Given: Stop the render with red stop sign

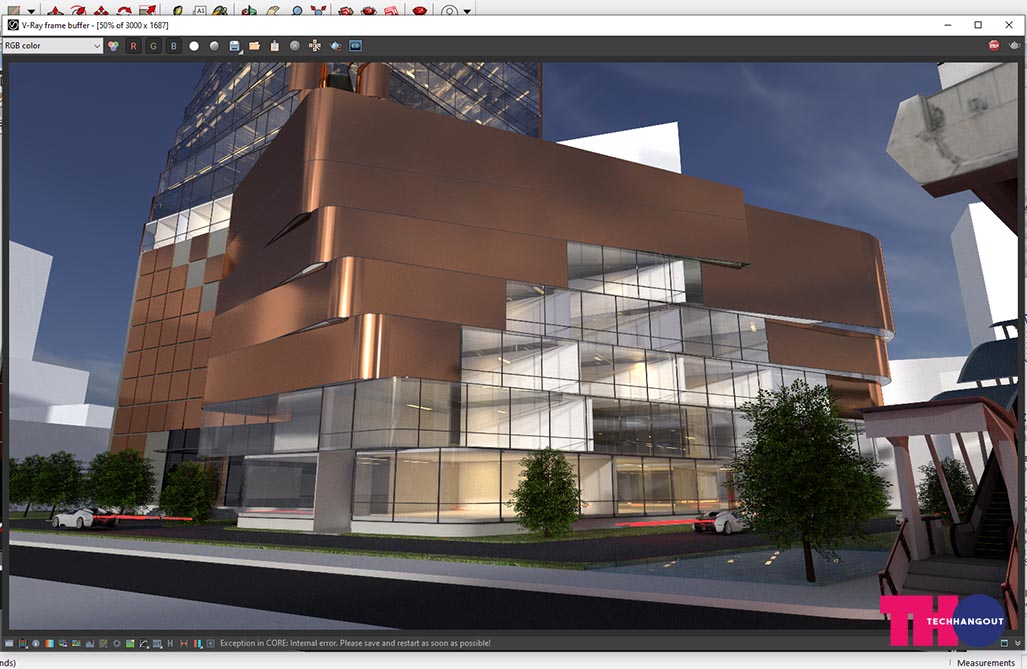Looking at the screenshot, I should (994, 45).
